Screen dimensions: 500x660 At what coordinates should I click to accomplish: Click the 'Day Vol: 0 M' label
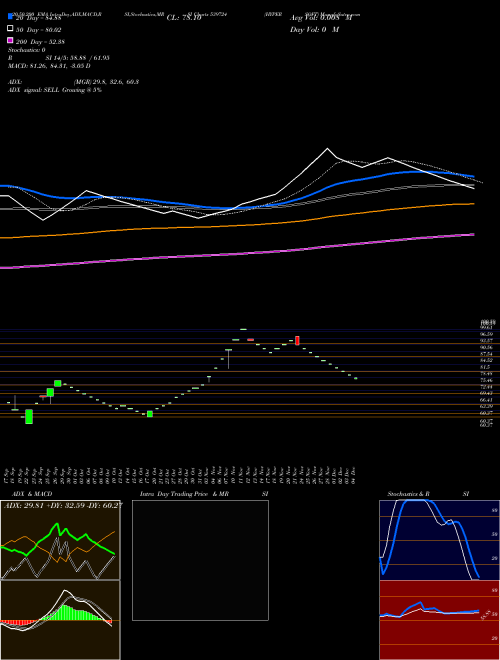coord(314,30)
